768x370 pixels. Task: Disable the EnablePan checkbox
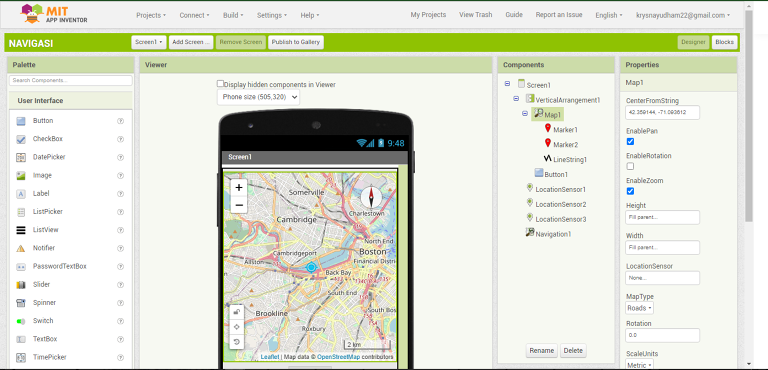630,142
